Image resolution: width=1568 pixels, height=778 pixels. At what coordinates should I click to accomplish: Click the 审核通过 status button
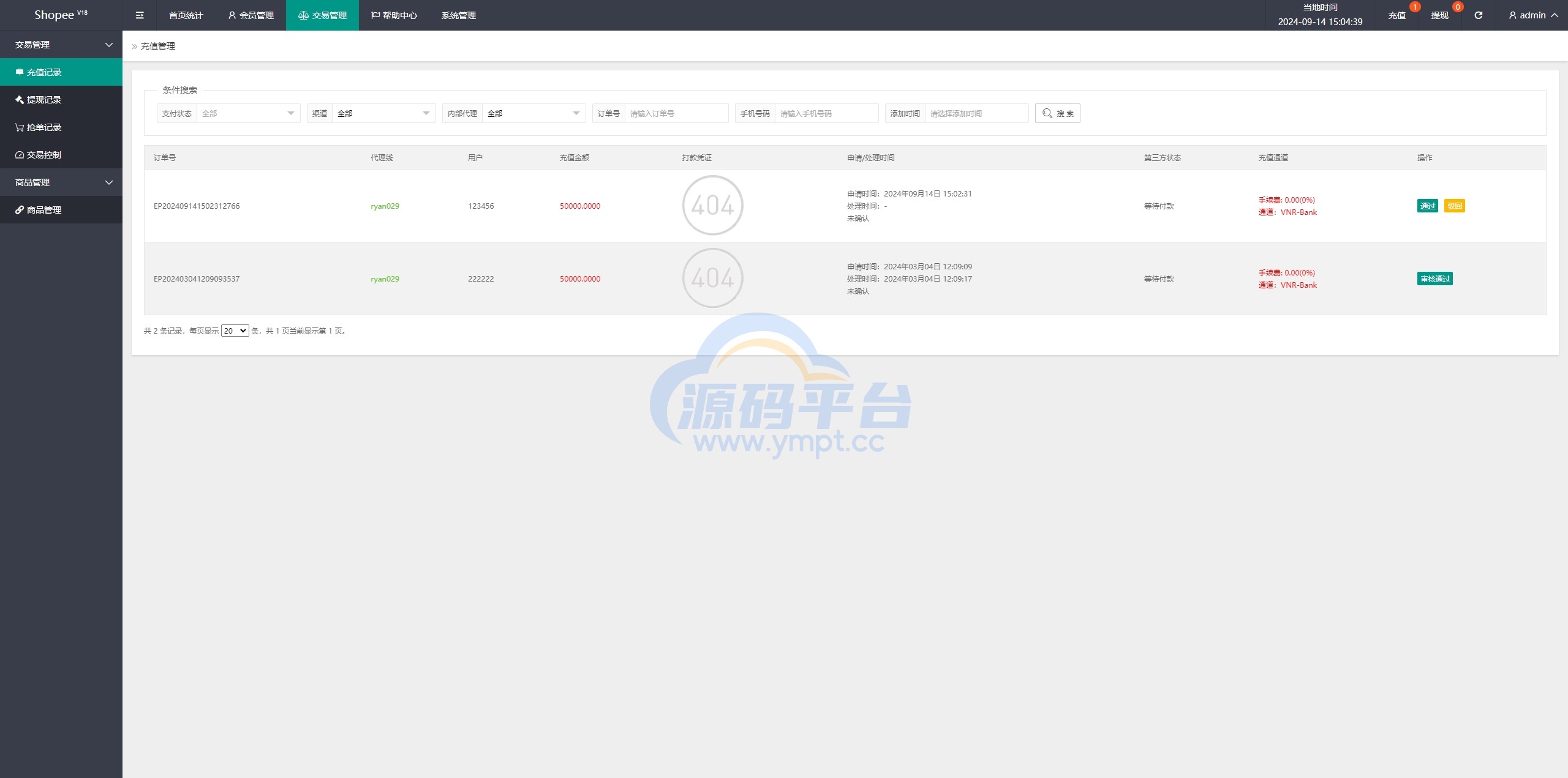(x=1434, y=279)
